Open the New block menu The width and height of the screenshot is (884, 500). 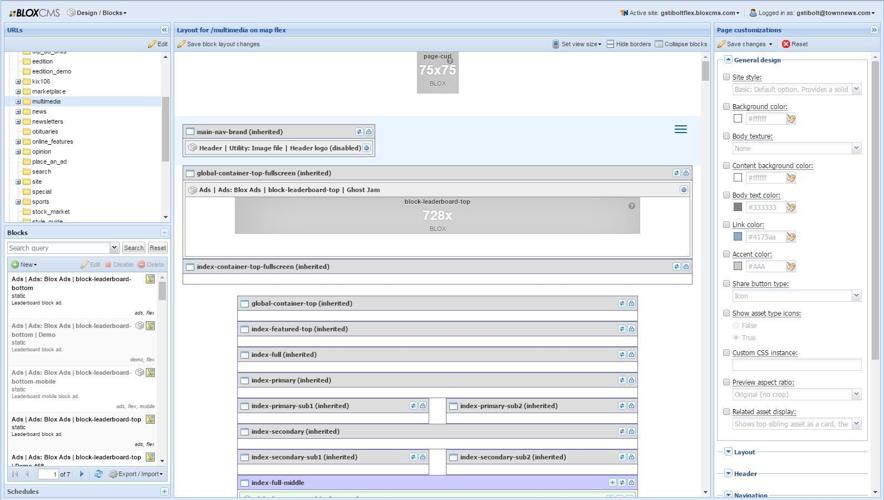(24, 264)
